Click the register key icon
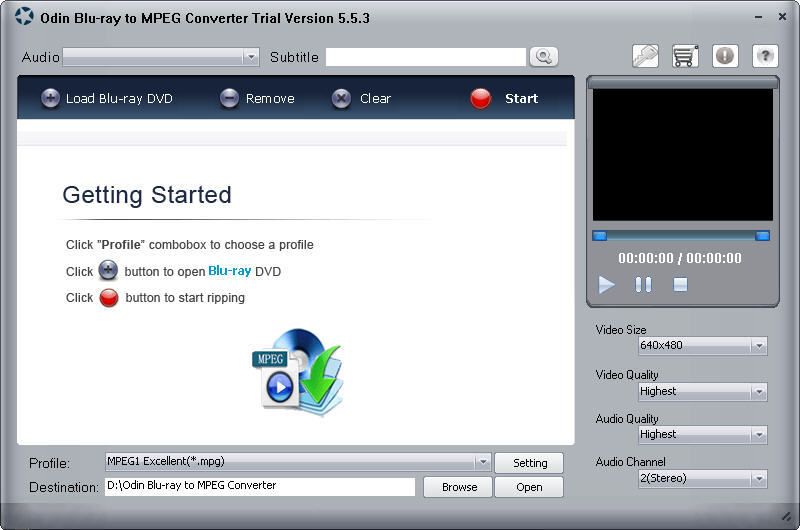This screenshot has height=530, width=800. pos(645,57)
